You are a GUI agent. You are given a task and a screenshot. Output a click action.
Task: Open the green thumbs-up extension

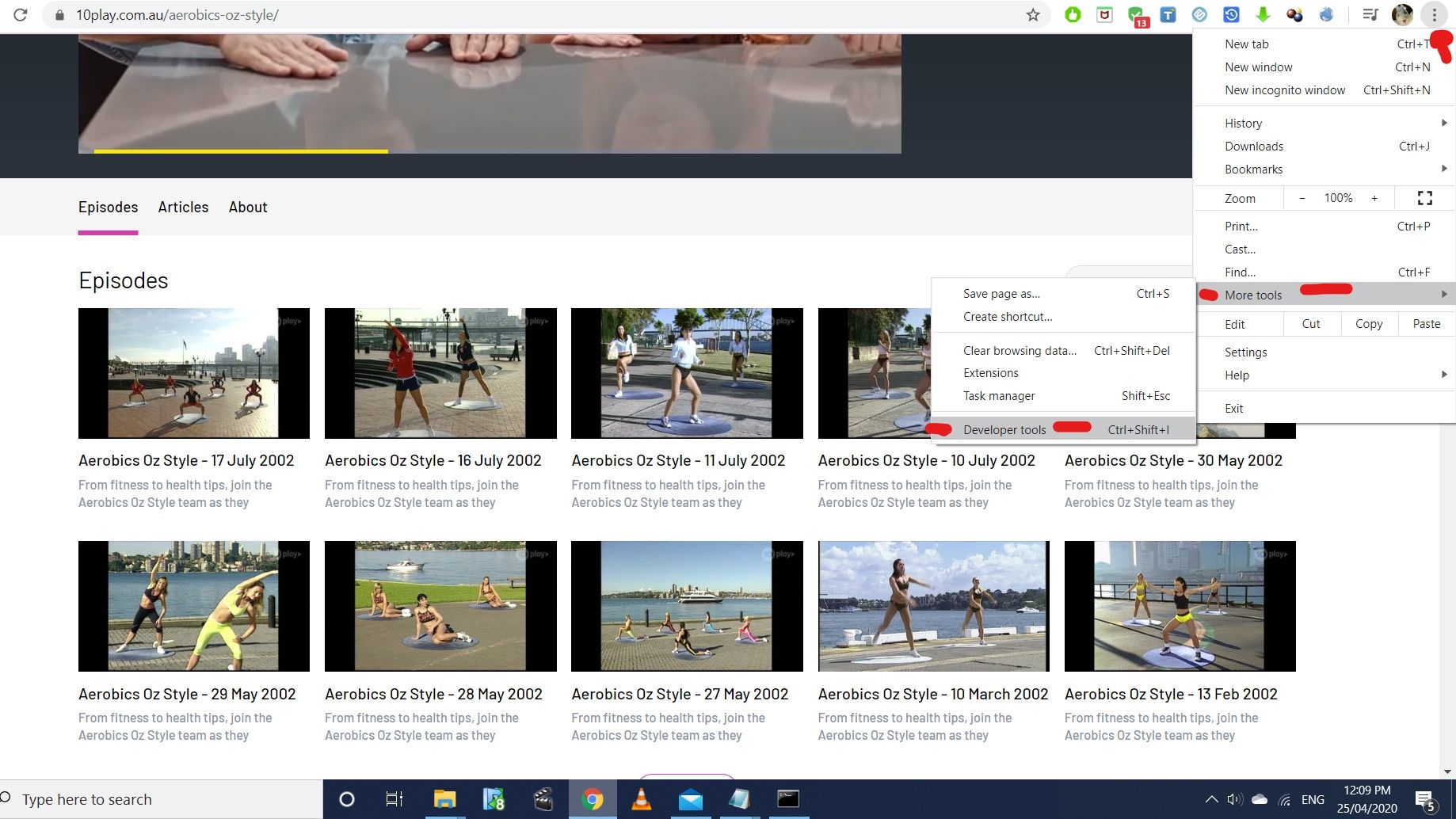(1073, 15)
